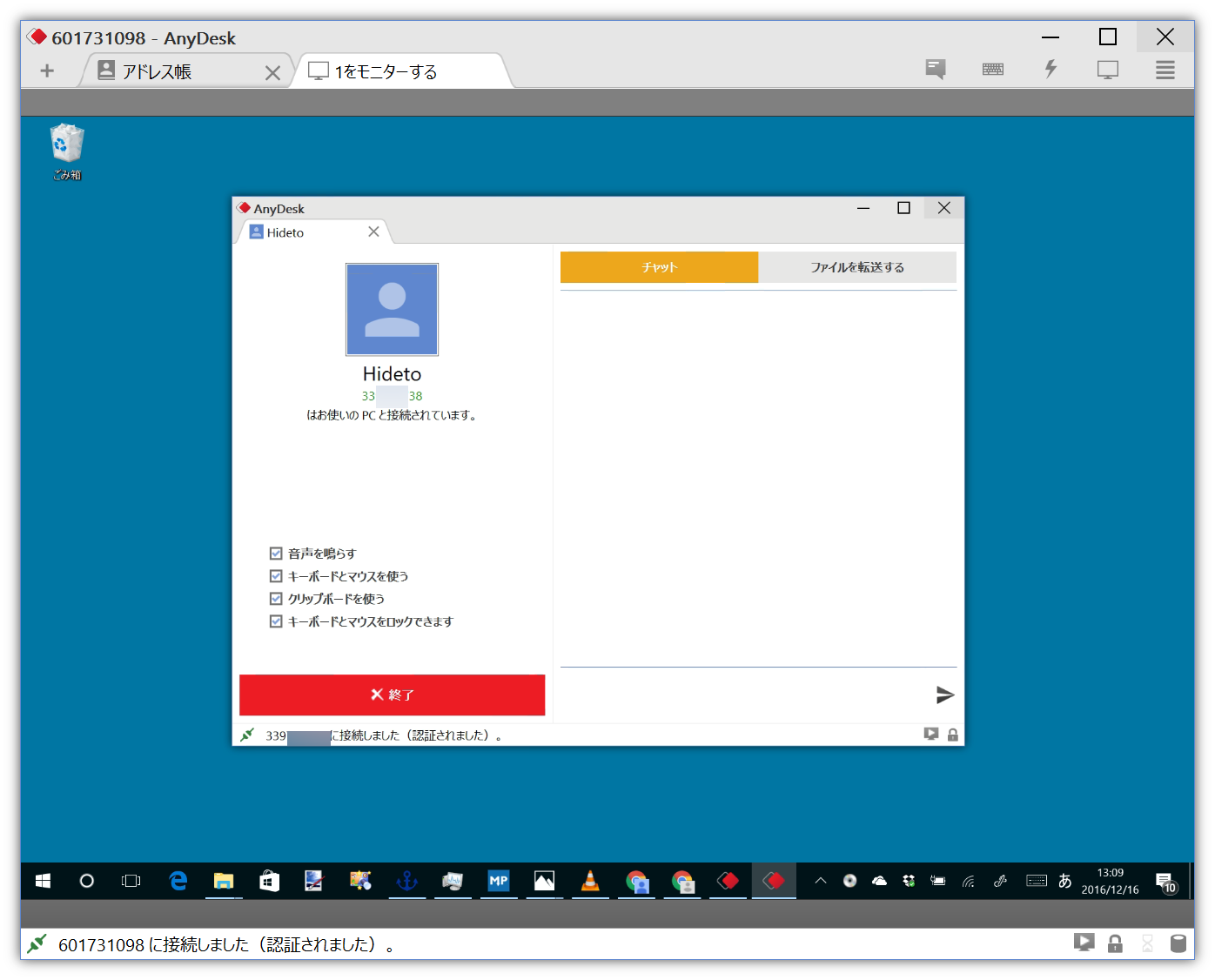Open the touch keyboard icon in the tray
The image size is (1215, 980).
pyautogui.click(x=1037, y=881)
